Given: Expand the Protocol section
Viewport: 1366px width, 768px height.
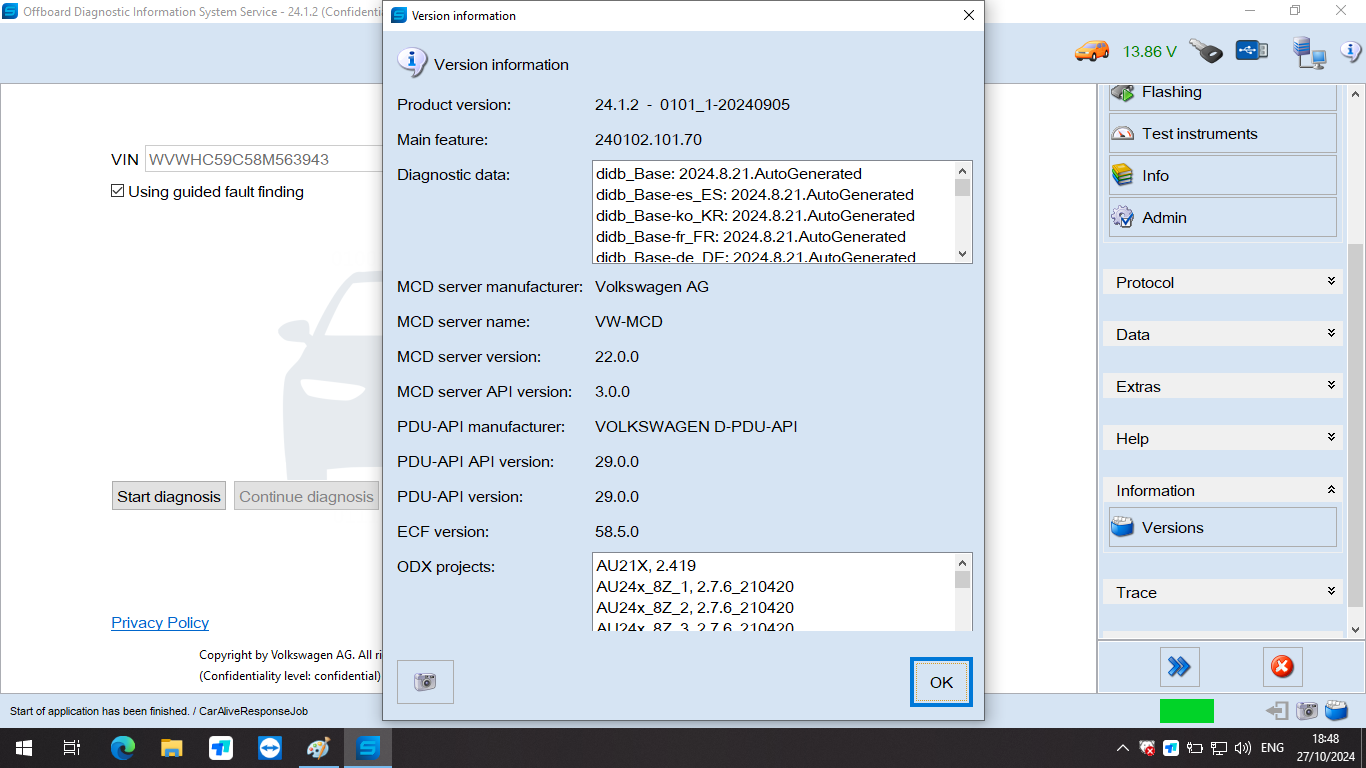Looking at the screenshot, I should (x=1222, y=283).
